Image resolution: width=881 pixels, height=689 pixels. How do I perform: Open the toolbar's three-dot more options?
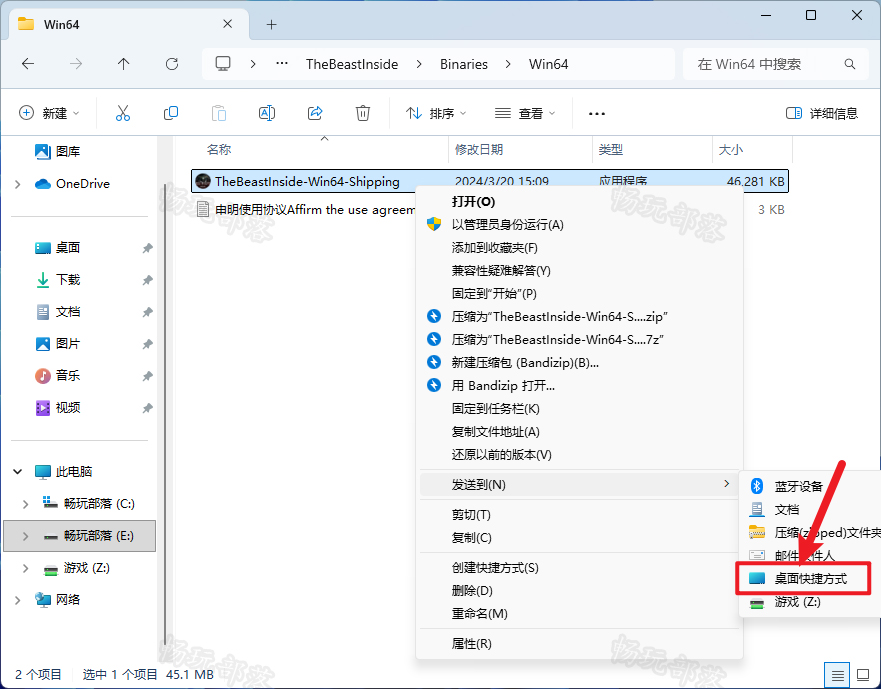click(x=597, y=114)
